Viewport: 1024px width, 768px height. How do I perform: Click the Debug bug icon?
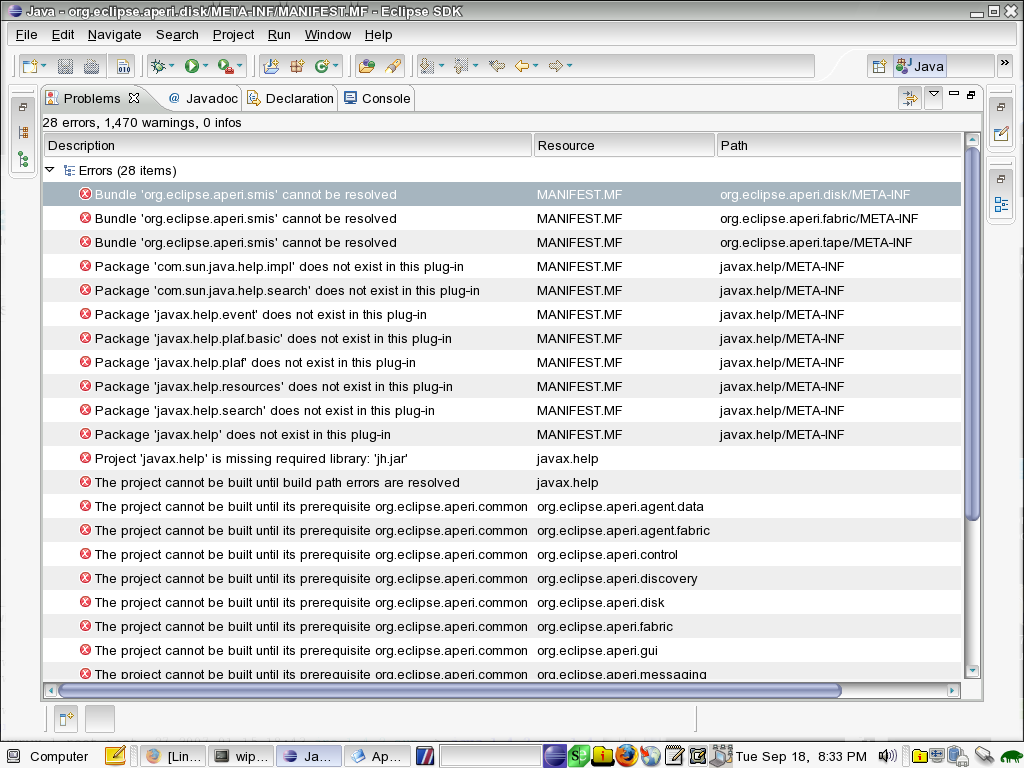tap(157, 66)
